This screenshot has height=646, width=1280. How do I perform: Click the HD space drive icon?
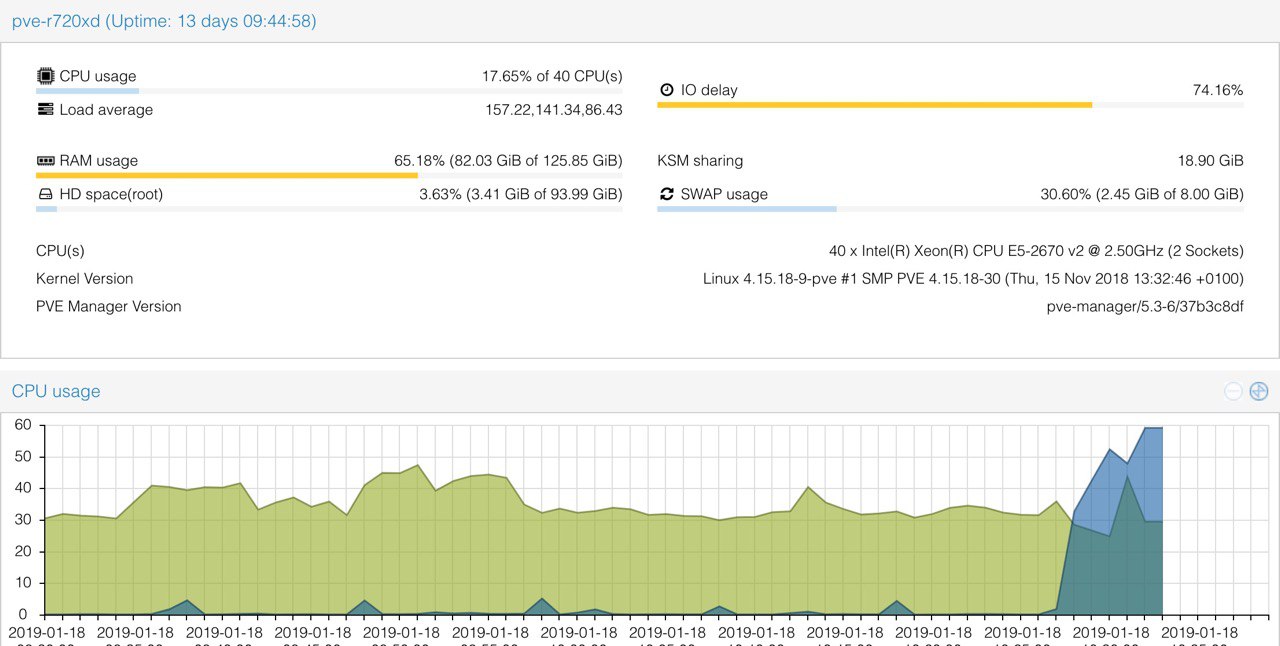pos(45,194)
